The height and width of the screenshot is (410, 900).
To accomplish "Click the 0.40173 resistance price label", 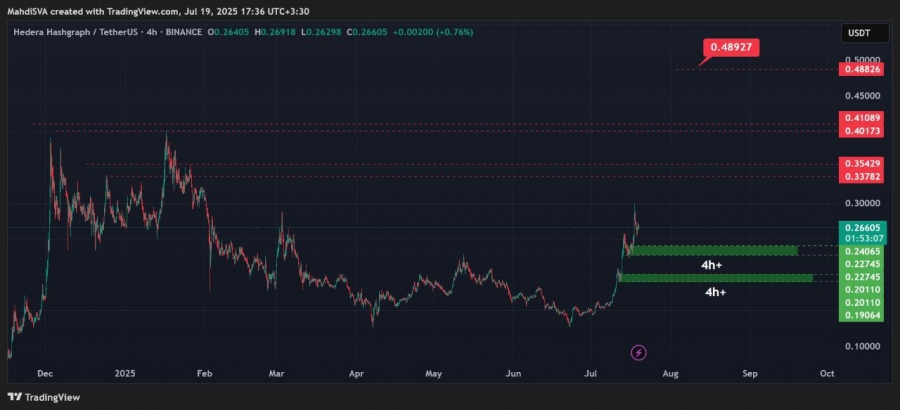I will pyautogui.click(x=860, y=131).
